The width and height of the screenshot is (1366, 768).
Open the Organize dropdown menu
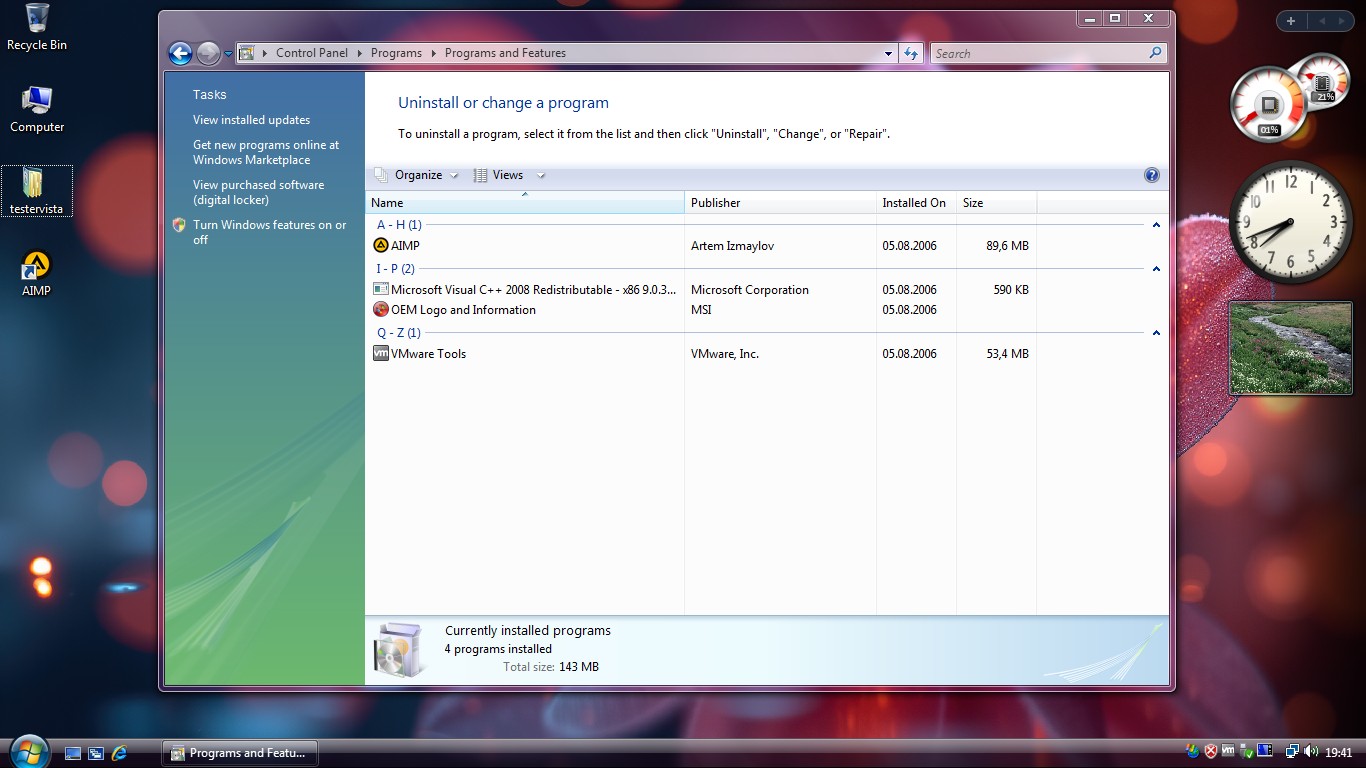[417, 175]
